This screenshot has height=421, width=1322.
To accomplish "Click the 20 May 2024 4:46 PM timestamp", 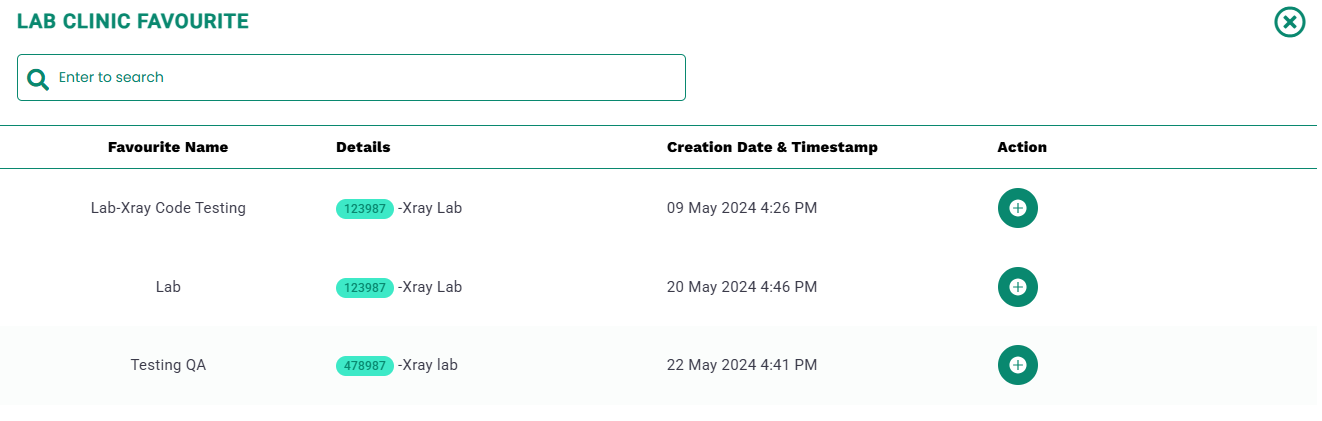I will point(742,287).
